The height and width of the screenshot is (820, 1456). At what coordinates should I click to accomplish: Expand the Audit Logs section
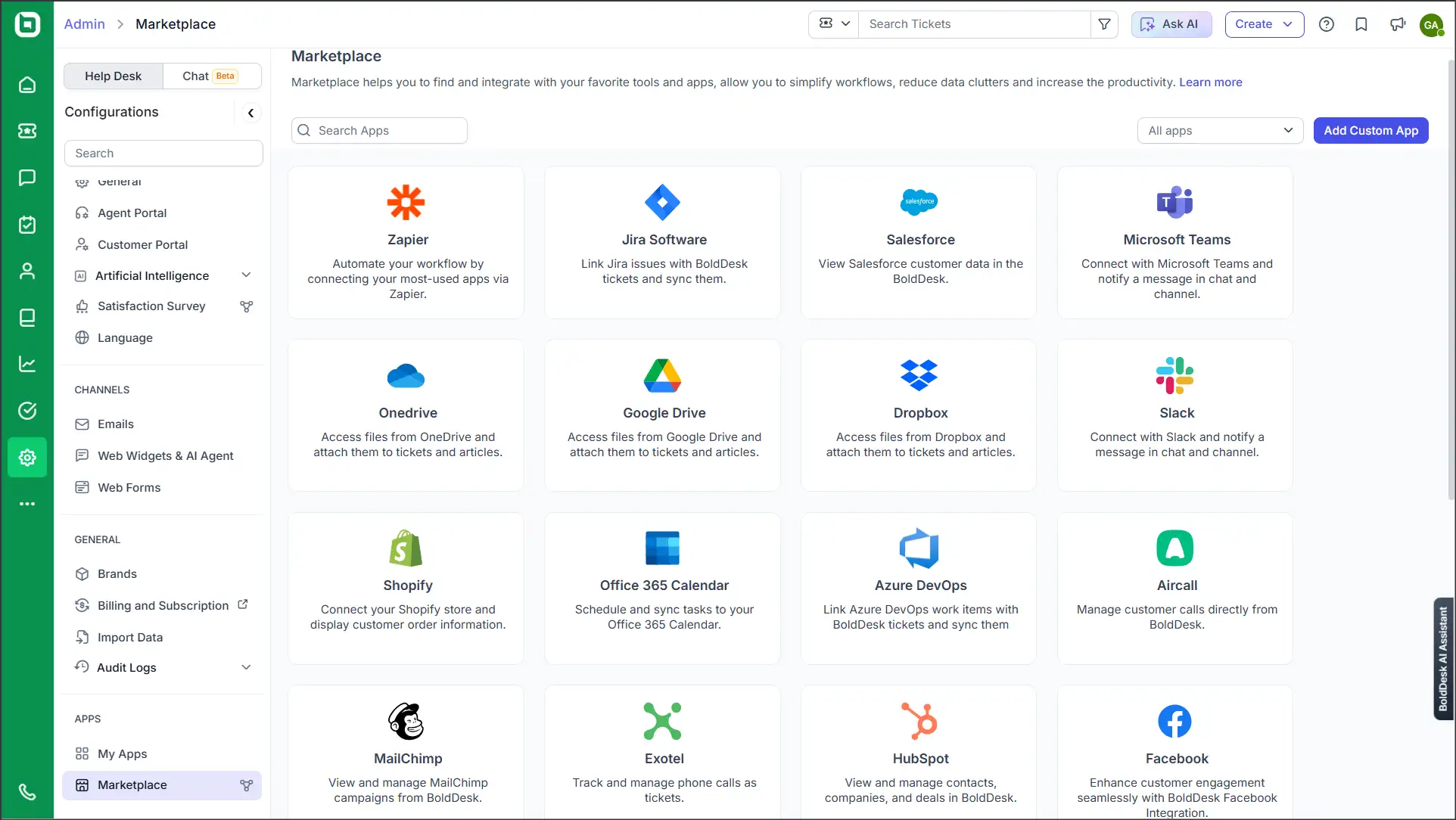point(246,667)
